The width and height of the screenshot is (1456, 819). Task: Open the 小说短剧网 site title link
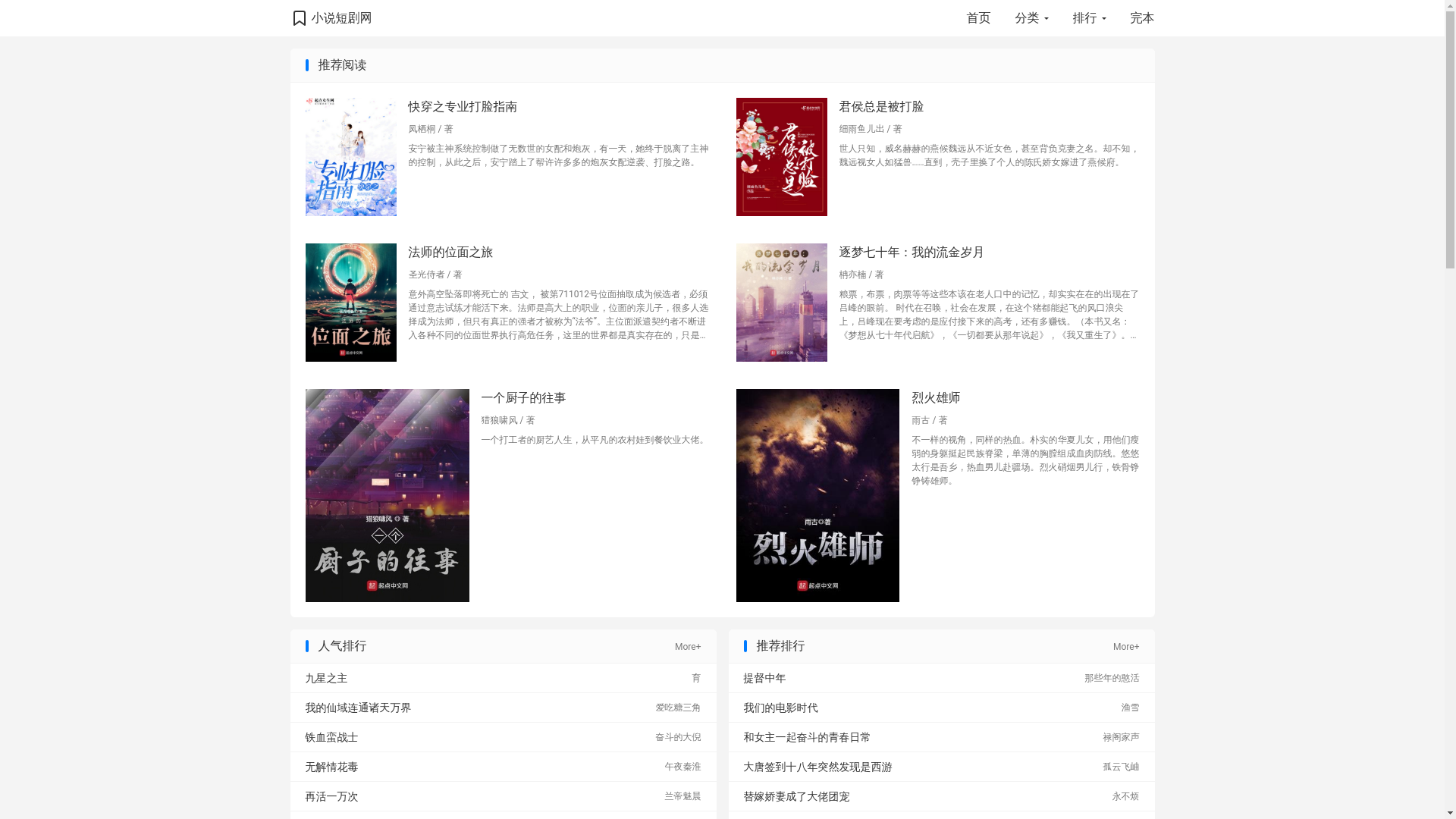(x=341, y=18)
